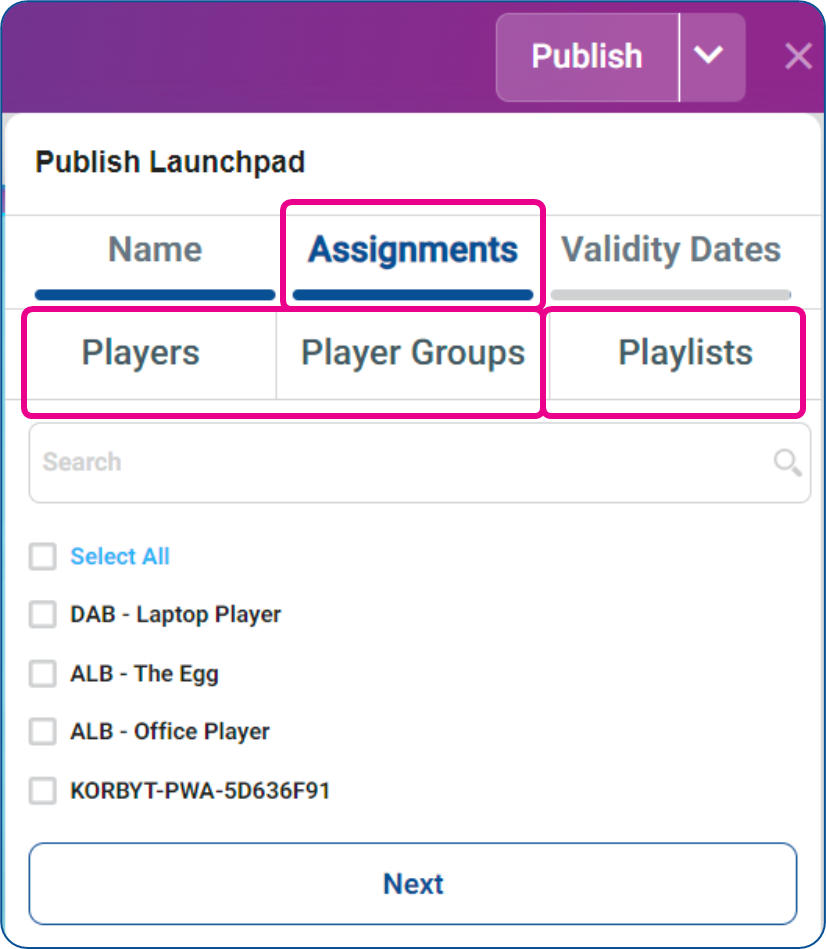826x949 pixels.
Task: Click the Validity Dates gray progress bar
Action: point(670,295)
